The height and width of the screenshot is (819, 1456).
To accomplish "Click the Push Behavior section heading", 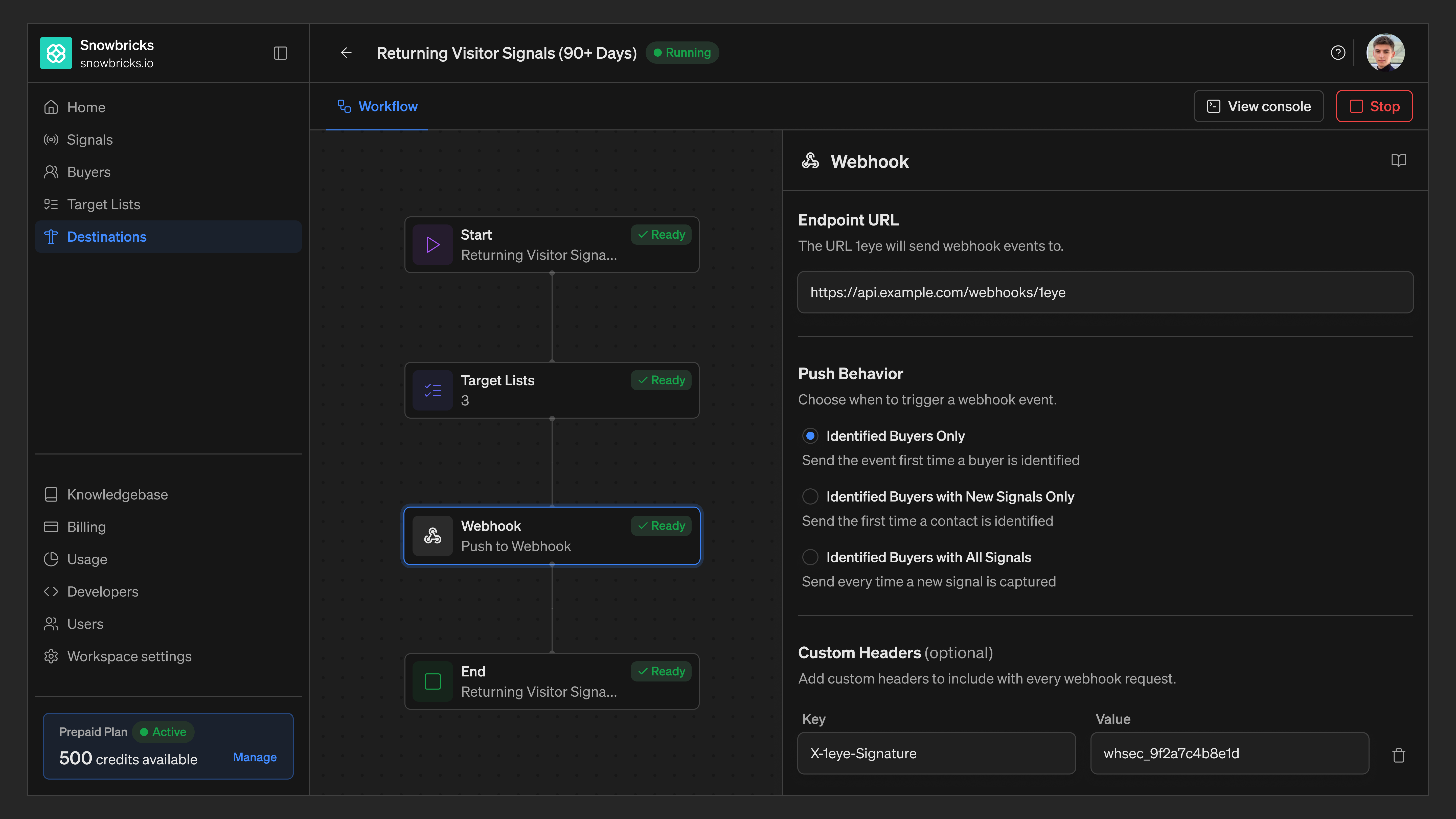I will 851,374.
